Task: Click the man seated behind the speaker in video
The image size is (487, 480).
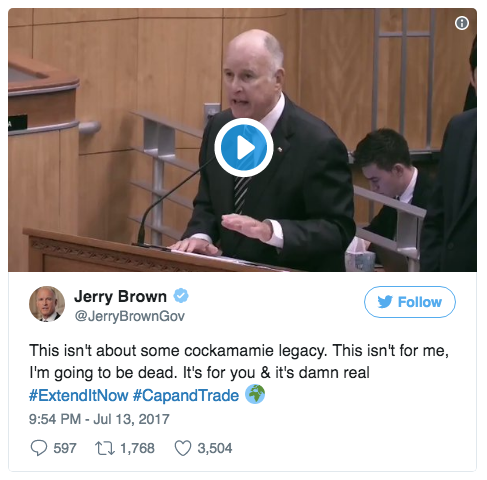Action: pyautogui.click(x=388, y=187)
